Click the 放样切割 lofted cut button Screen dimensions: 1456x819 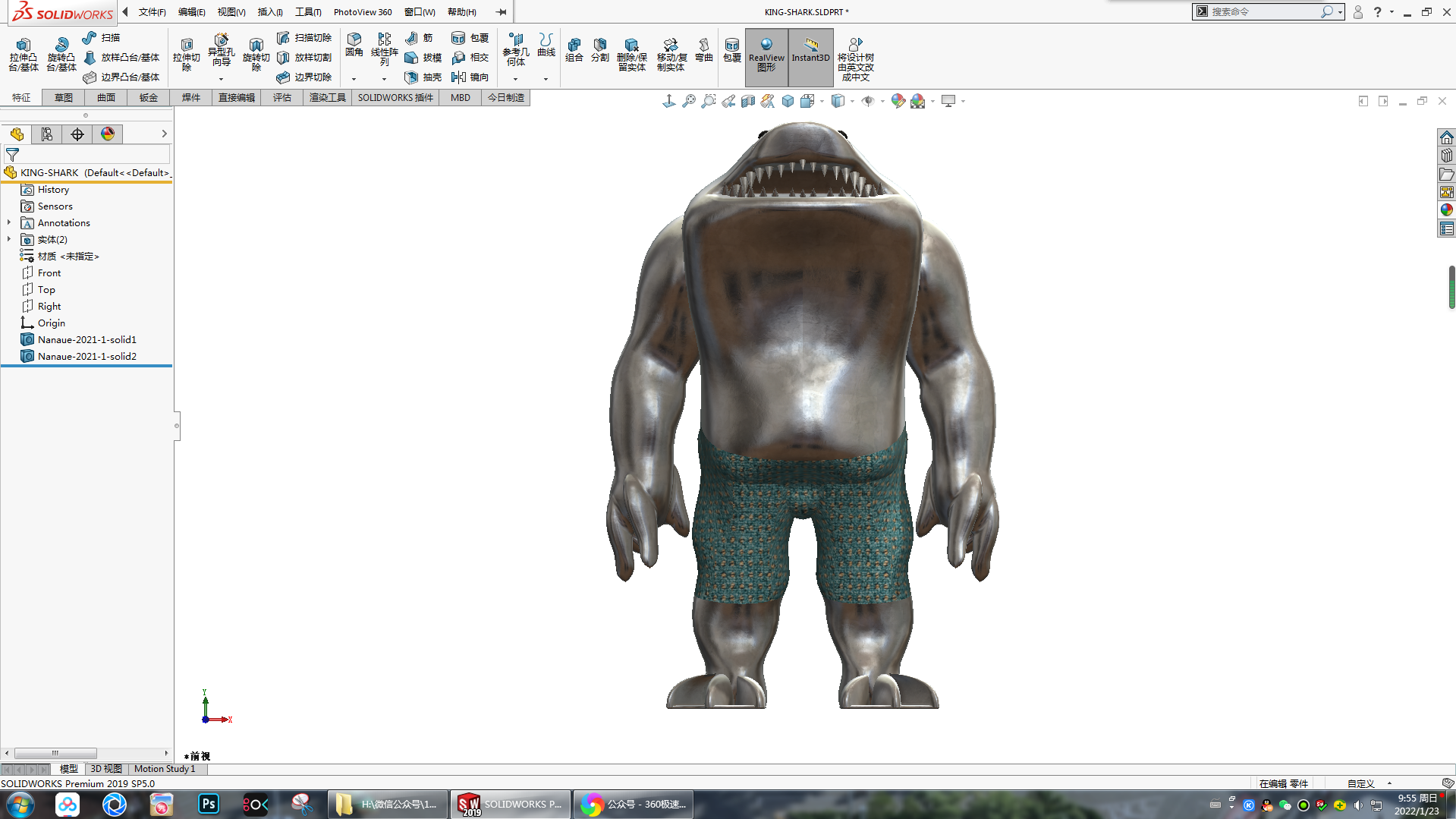[x=304, y=58]
